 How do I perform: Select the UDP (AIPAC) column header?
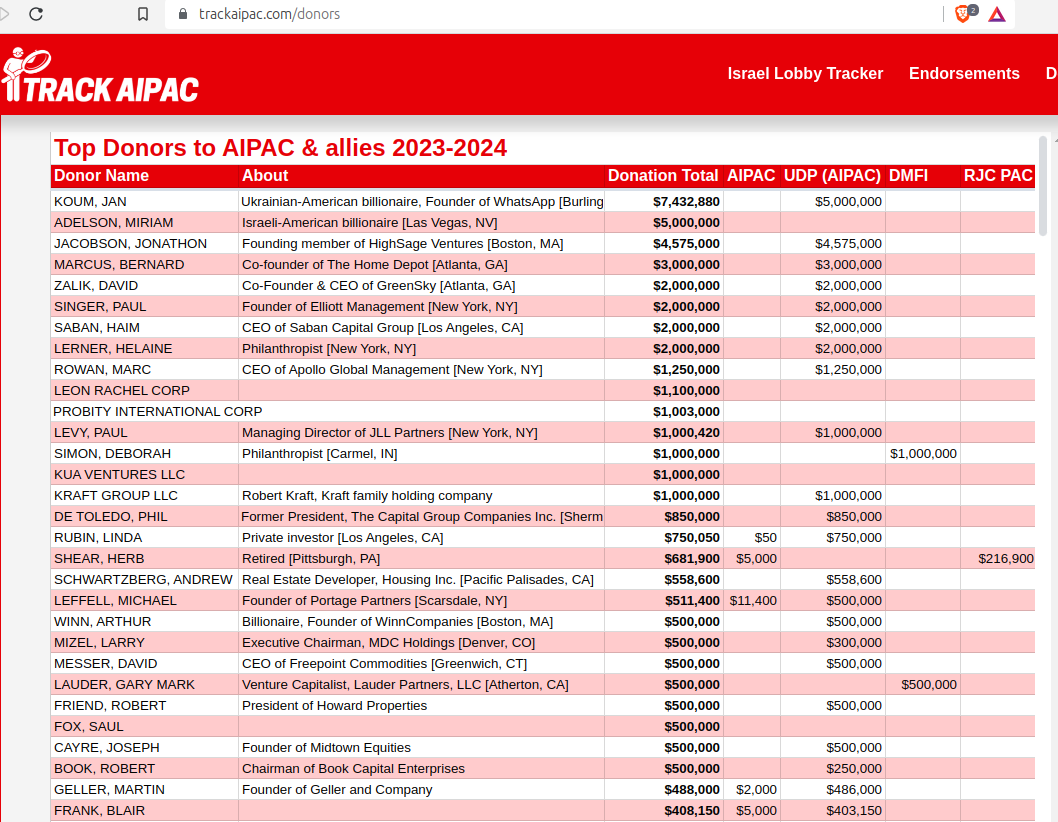point(832,175)
